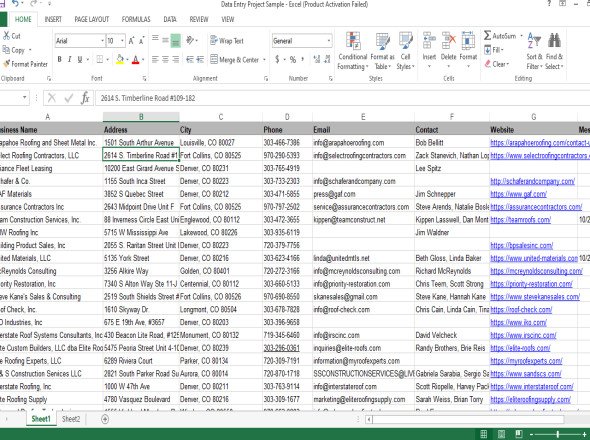Click the Insert Function fx icon
590x440 pixels.
point(85,98)
